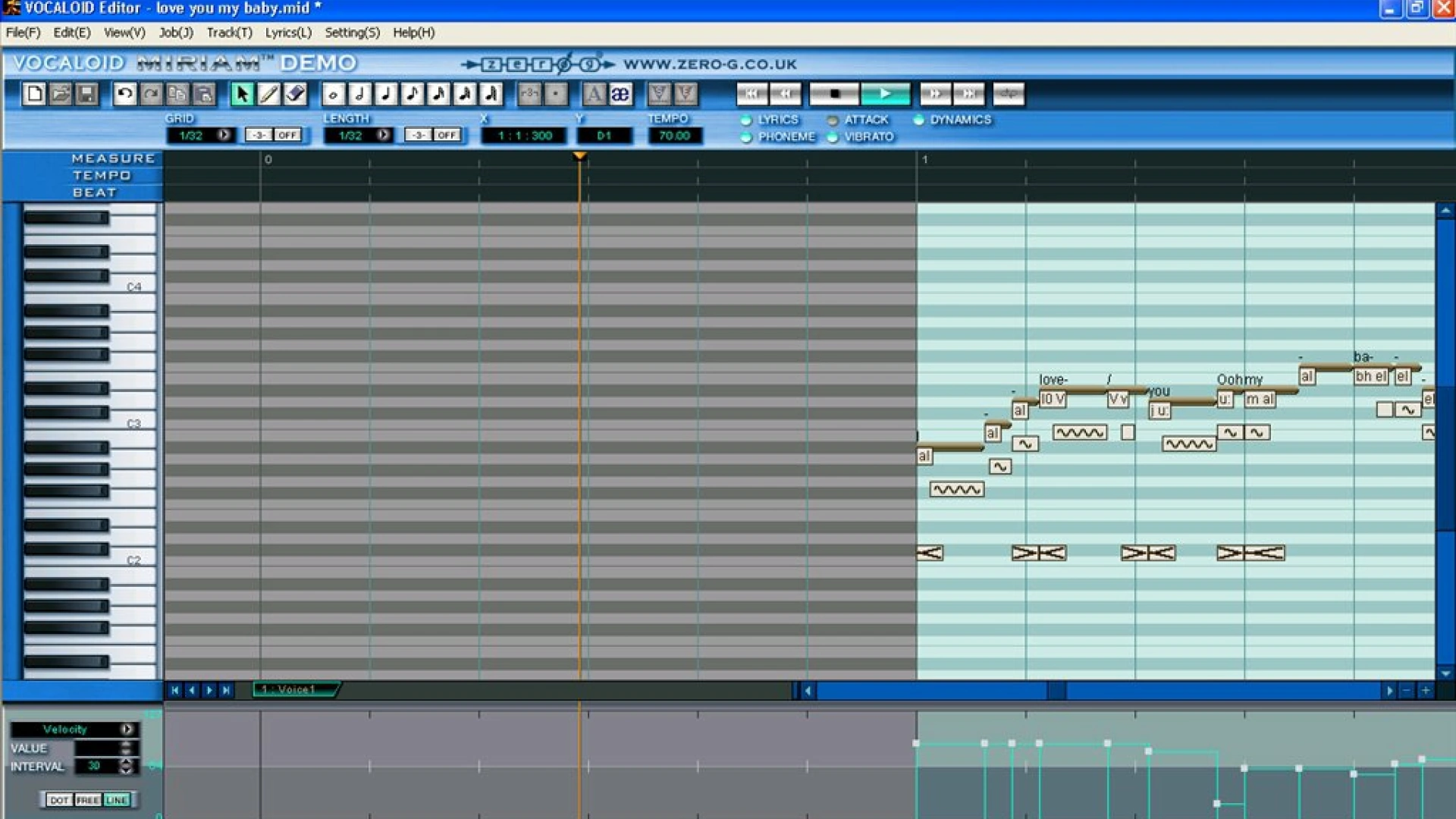Click the TEMPO 70.00 field
The height and width of the screenshot is (819, 1456).
[674, 136]
